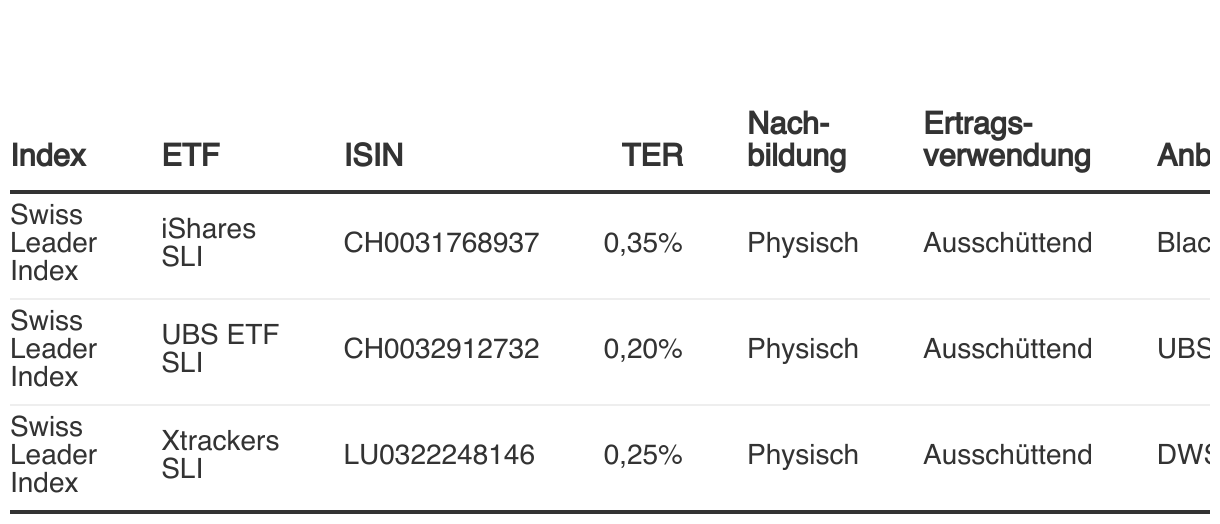This screenshot has width=1220, height=524.
Task: Click the Nachbildung column header
Action: click(x=796, y=140)
